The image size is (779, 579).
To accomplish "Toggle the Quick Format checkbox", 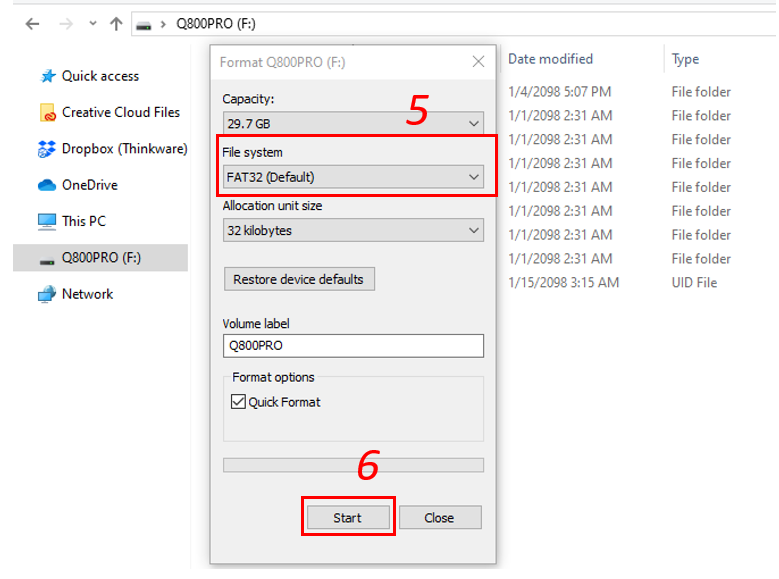I will point(238,402).
